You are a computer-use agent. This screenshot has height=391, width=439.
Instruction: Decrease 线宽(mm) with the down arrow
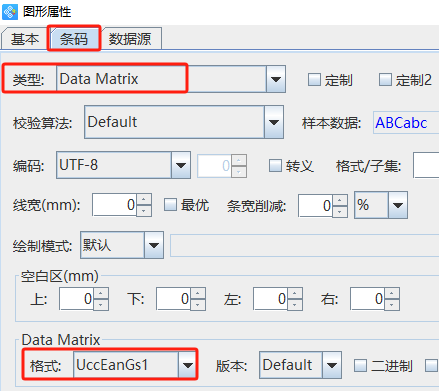point(144,211)
